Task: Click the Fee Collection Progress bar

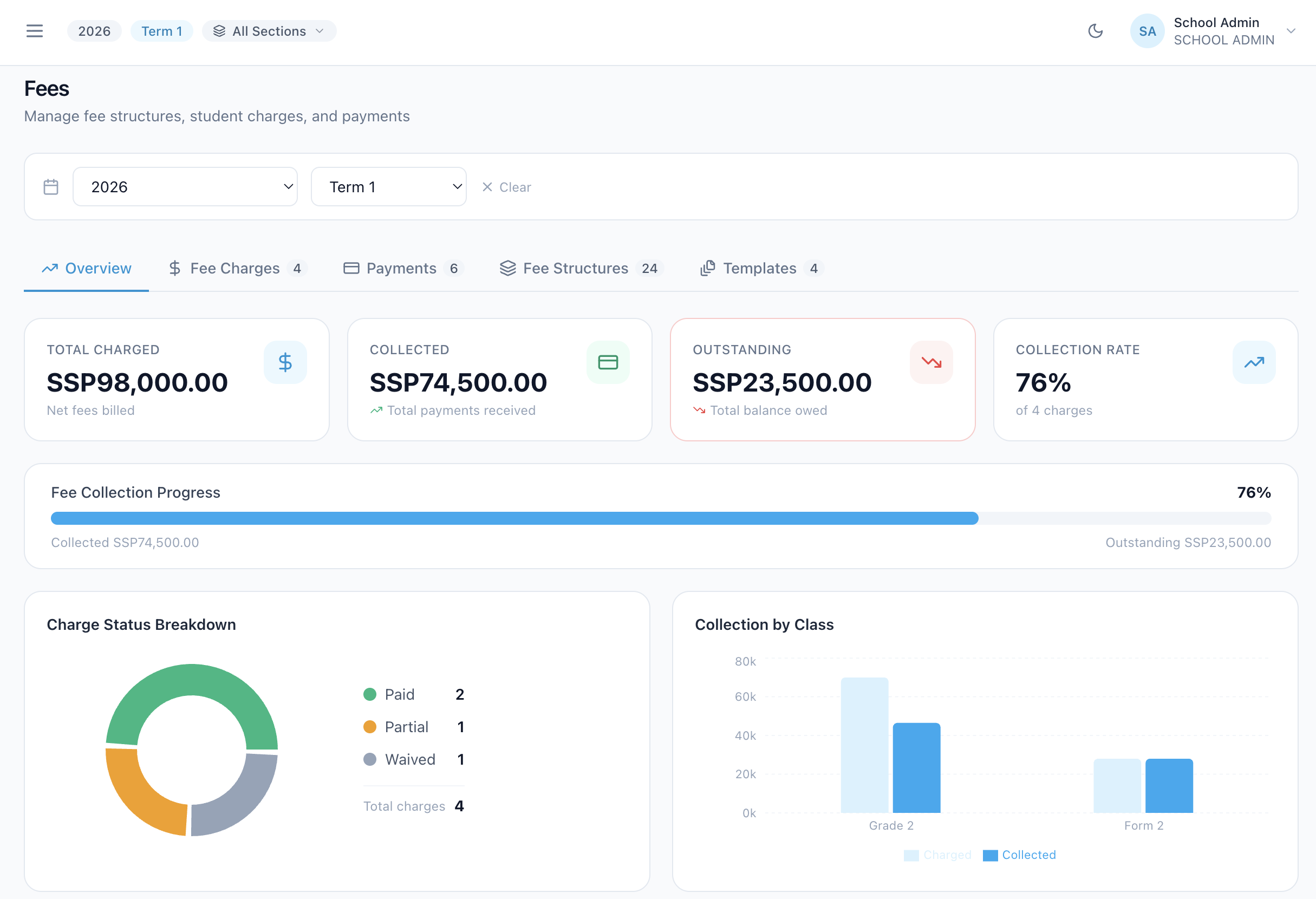Action: point(660,518)
